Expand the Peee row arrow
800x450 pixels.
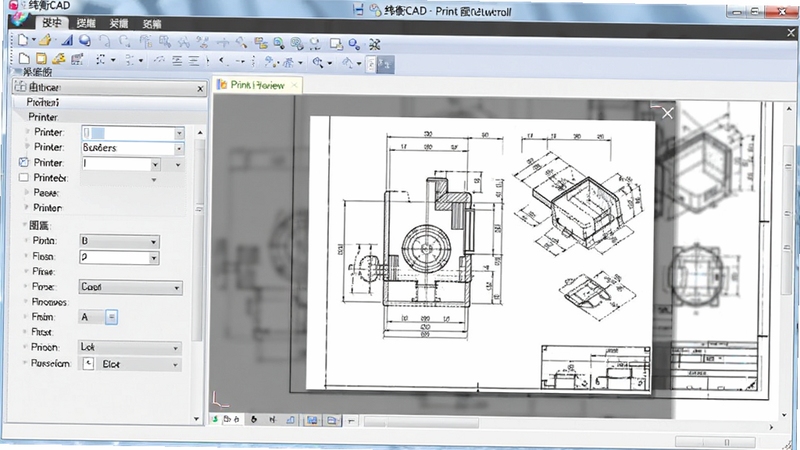[x=27, y=192]
